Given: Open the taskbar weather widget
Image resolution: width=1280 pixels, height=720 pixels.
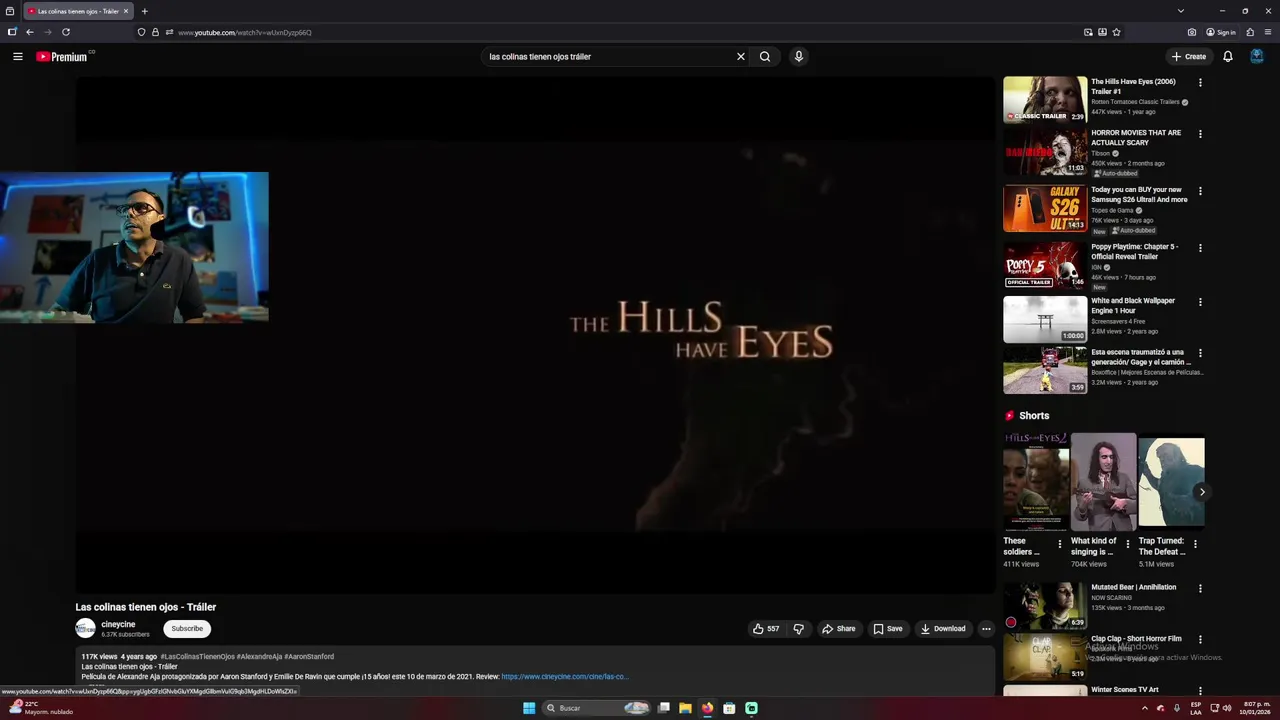Looking at the screenshot, I should pyautogui.click(x=40, y=708).
